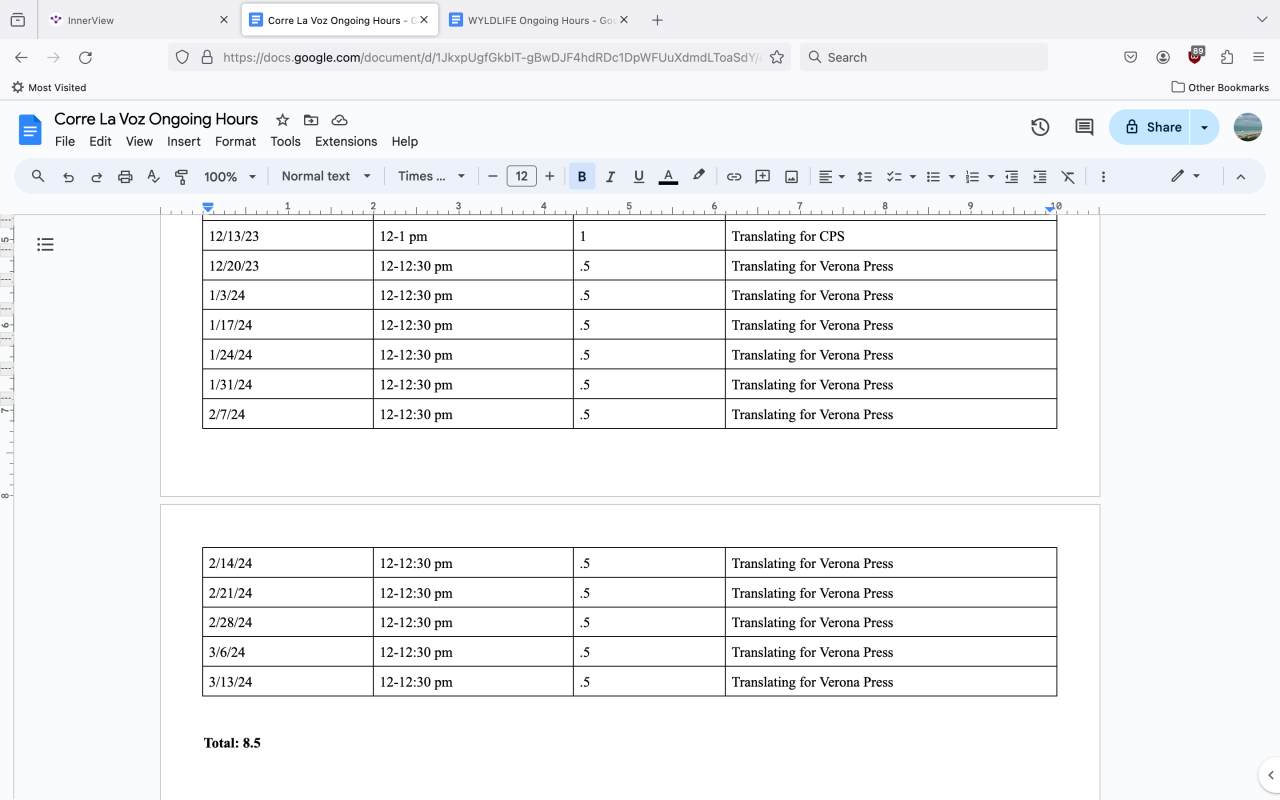Click the print icon in toolbar
The height and width of the screenshot is (800, 1280).
click(x=125, y=177)
